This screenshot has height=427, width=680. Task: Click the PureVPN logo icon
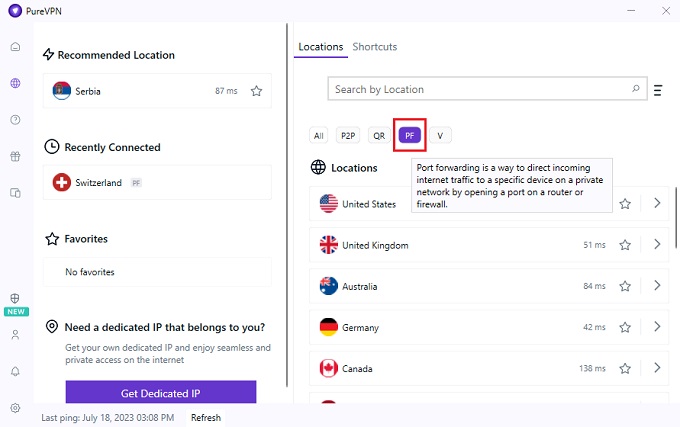pyautogui.click(x=15, y=11)
